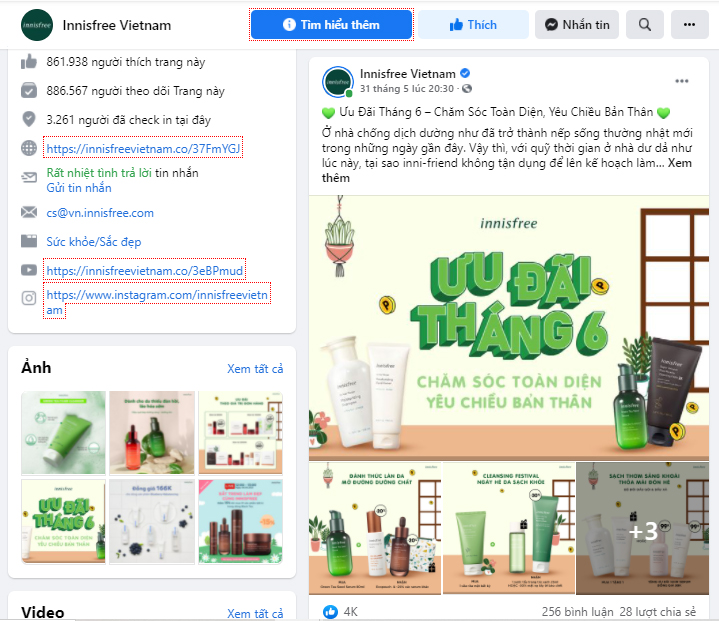The height and width of the screenshot is (621, 719).
Task: Open Nhắn tin messenger button
Action: [577, 25]
